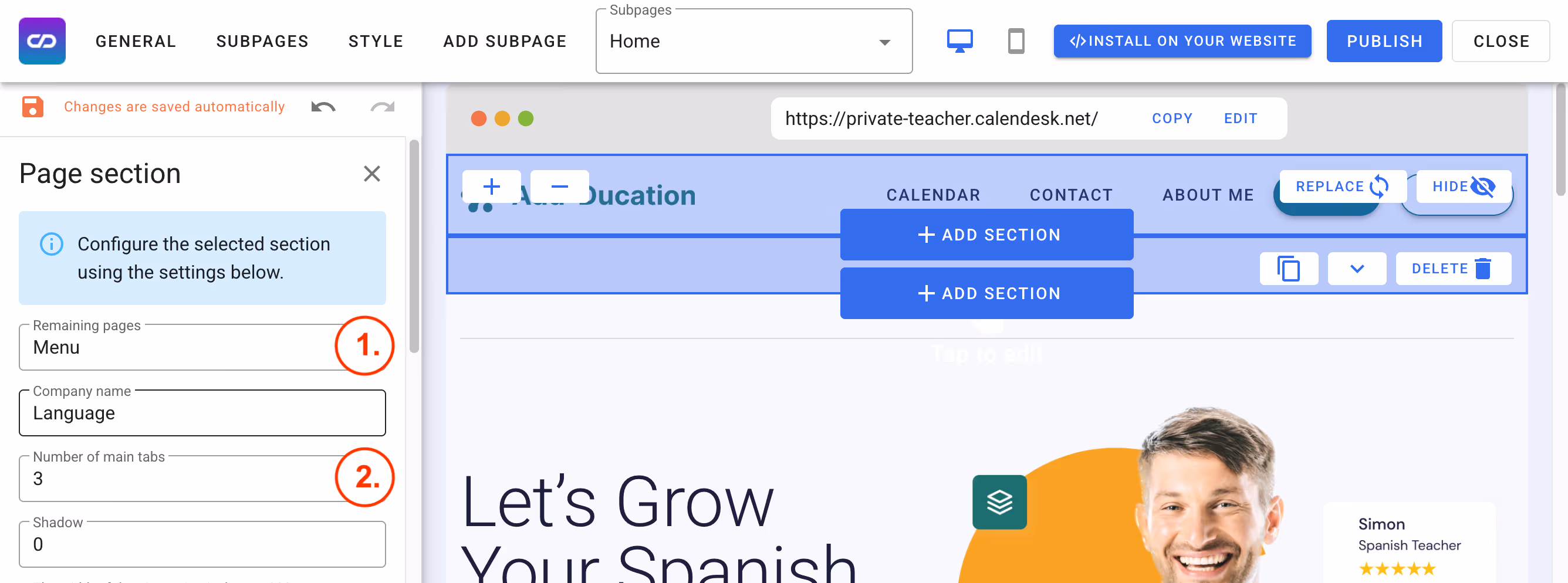Switch to desktop preview mode
The width and height of the screenshot is (1568, 583).
(x=959, y=41)
